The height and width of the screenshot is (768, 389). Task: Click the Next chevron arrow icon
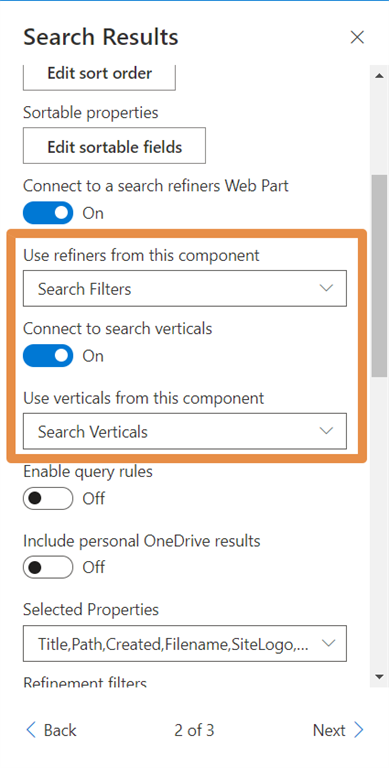click(x=359, y=730)
